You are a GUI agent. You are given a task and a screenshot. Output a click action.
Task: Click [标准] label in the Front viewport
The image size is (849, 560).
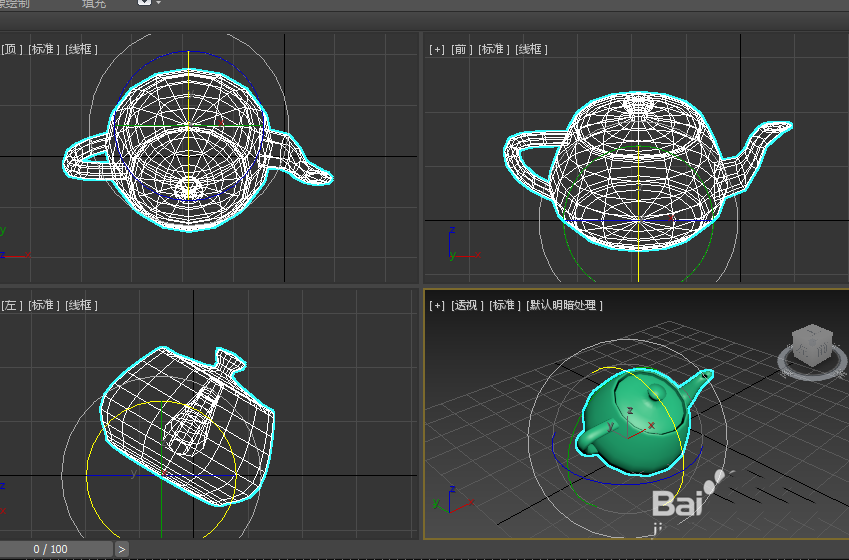tap(493, 49)
